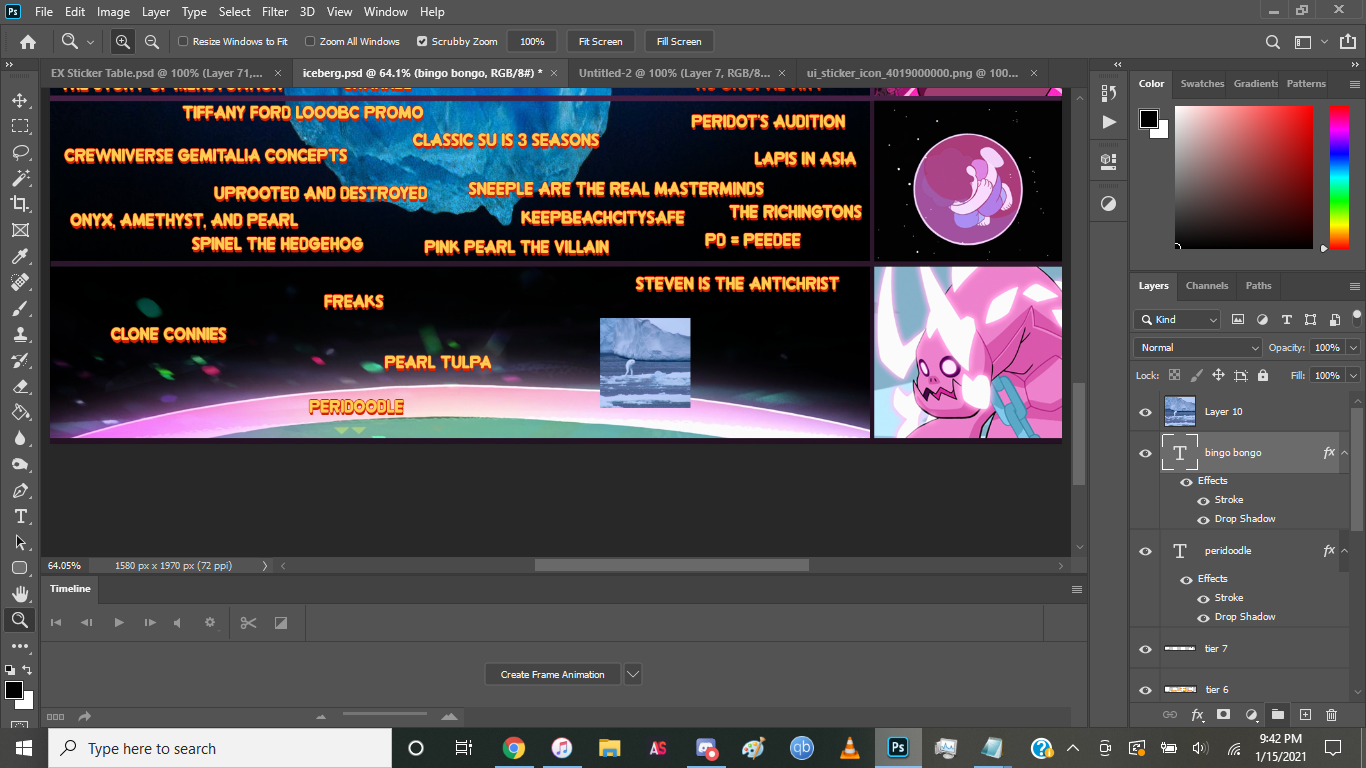The height and width of the screenshot is (768, 1366).
Task: Add a layer style with fx button
Action: pos(1197,715)
